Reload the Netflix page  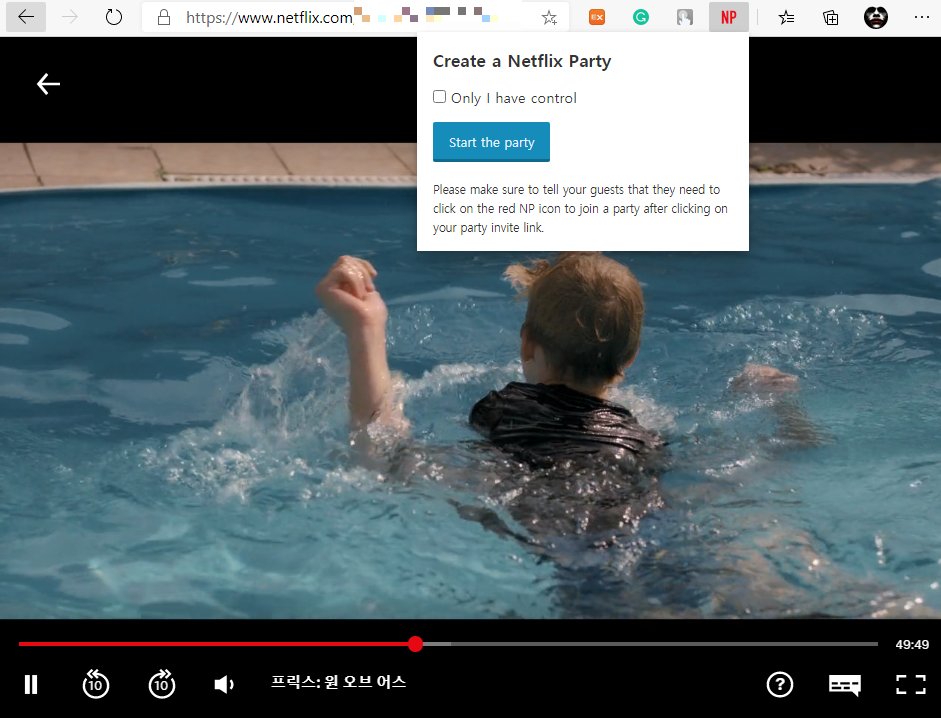[x=113, y=17]
